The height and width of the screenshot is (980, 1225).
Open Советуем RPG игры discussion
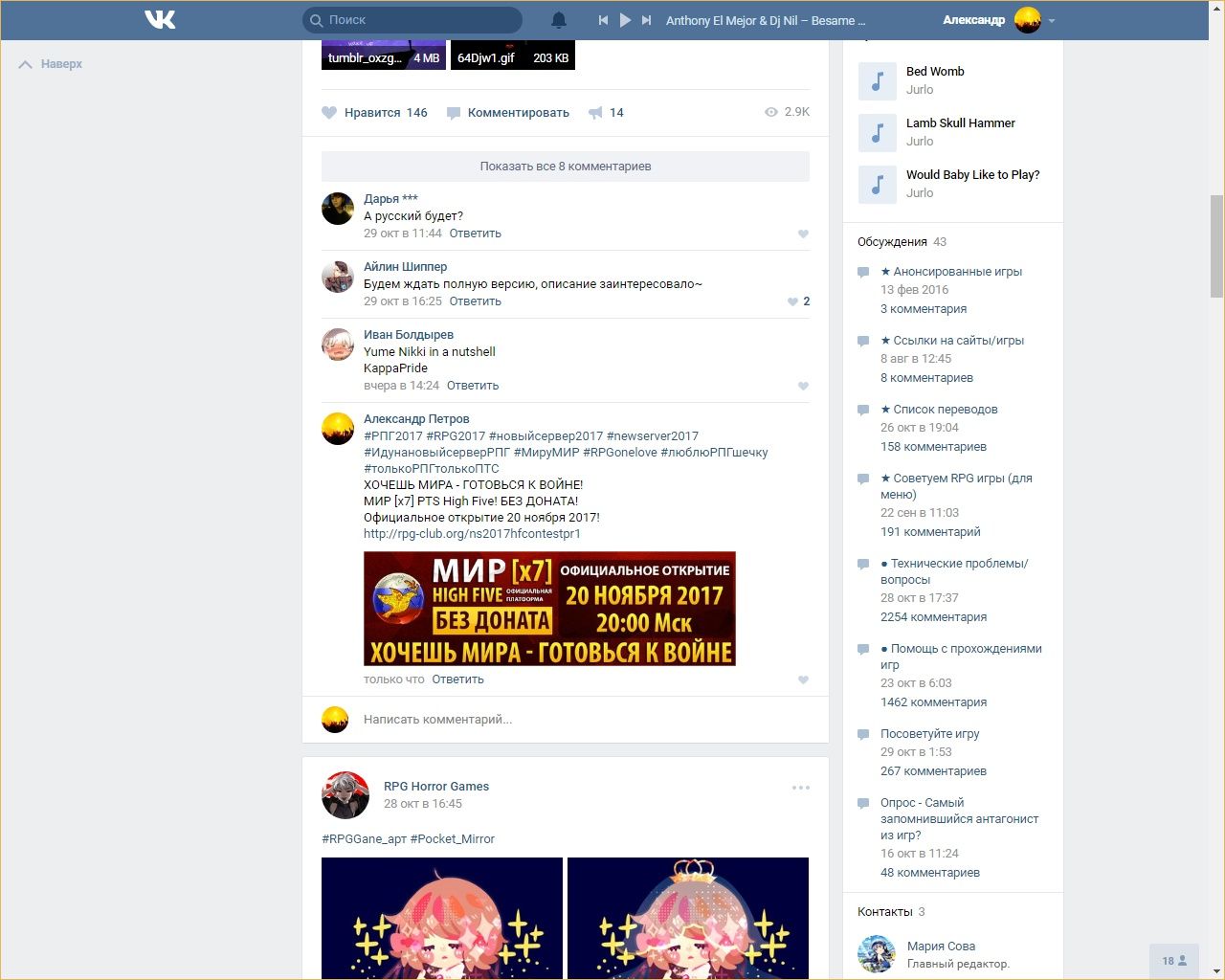[x=957, y=486]
